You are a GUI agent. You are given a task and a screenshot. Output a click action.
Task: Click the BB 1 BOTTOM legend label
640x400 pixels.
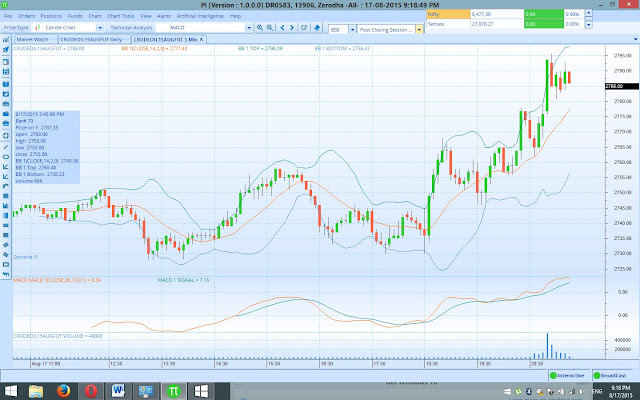(x=342, y=48)
